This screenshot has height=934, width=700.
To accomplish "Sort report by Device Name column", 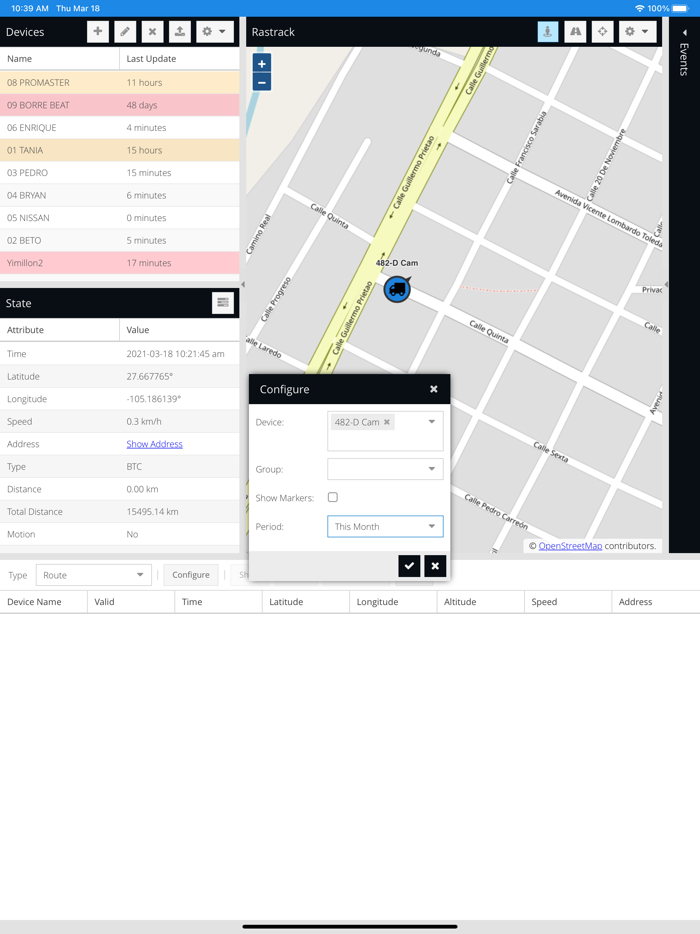I will (x=43, y=602).
